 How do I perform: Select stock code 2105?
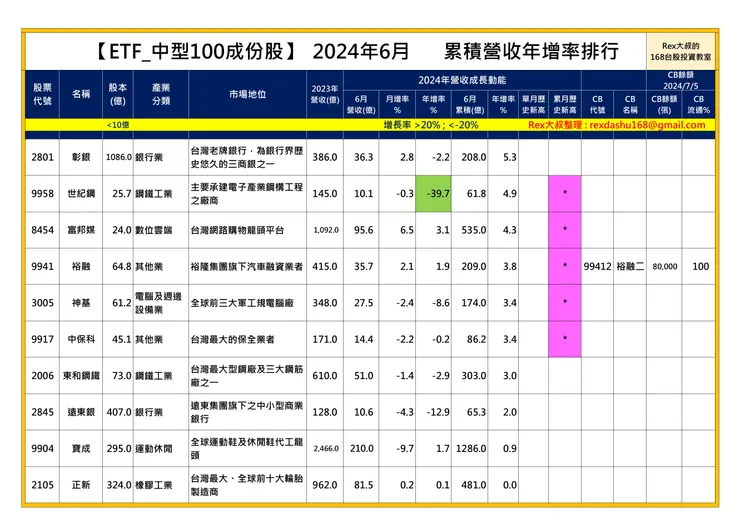pyautogui.click(x=42, y=485)
